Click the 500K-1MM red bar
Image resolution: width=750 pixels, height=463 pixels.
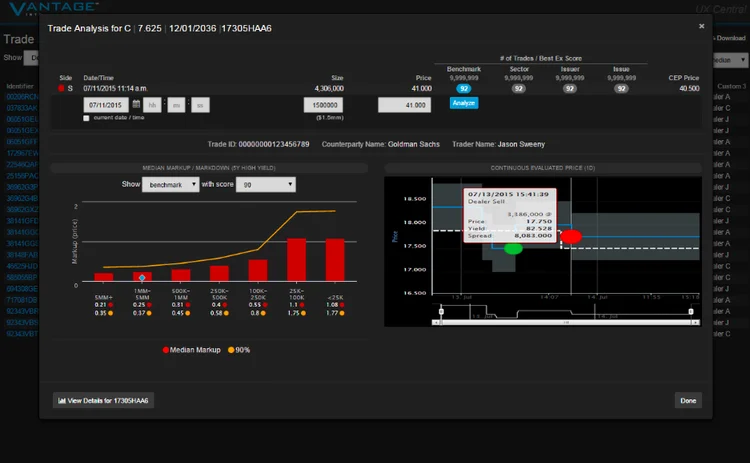pos(181,276)
